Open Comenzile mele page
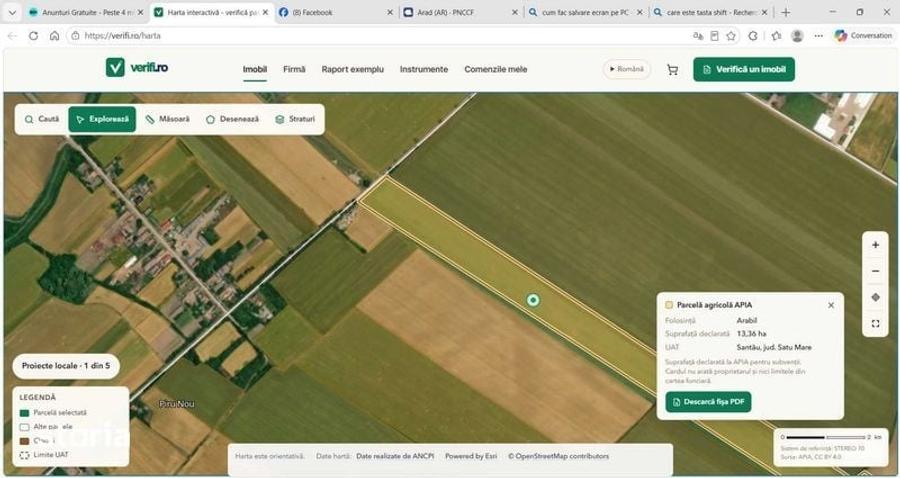Screen dimensions: 900x478 [x=496, y=69]
